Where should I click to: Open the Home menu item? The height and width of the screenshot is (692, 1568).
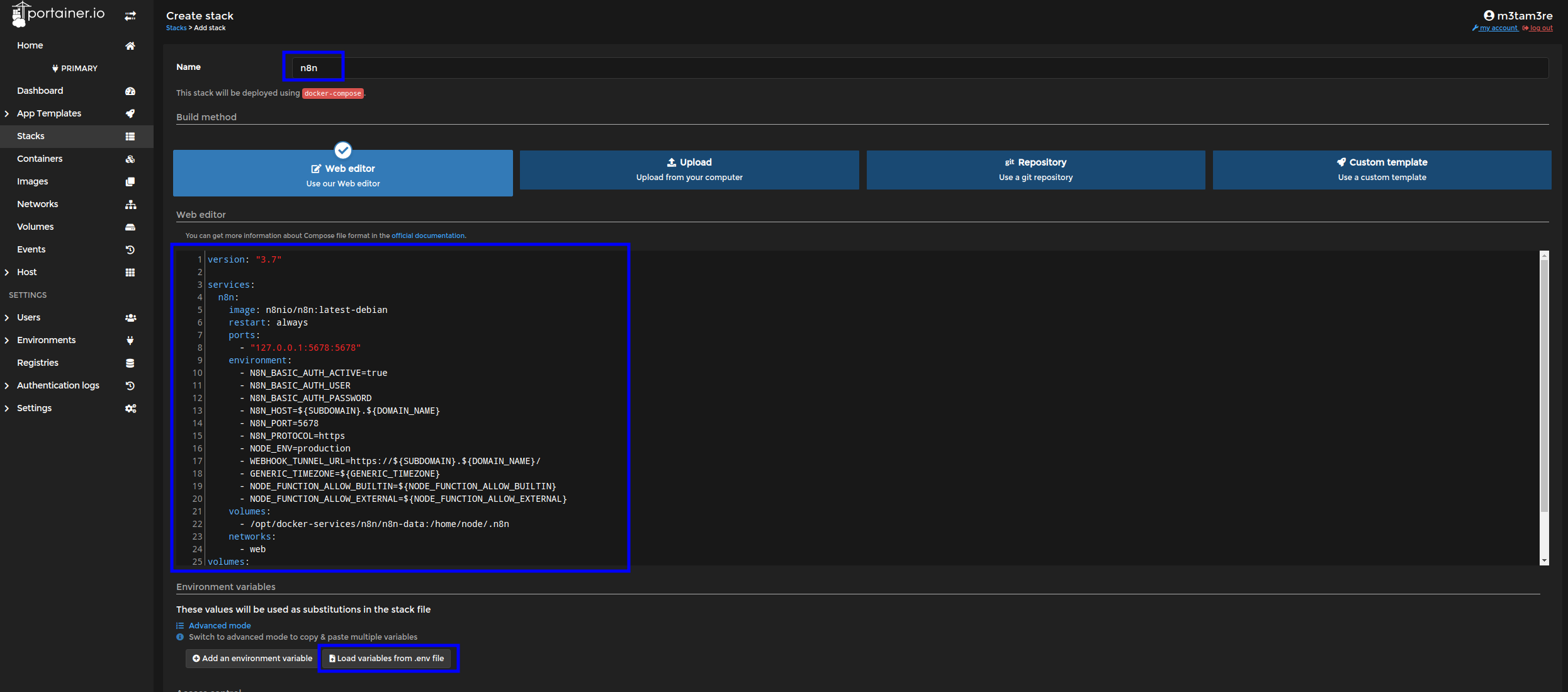coord(77,45)
